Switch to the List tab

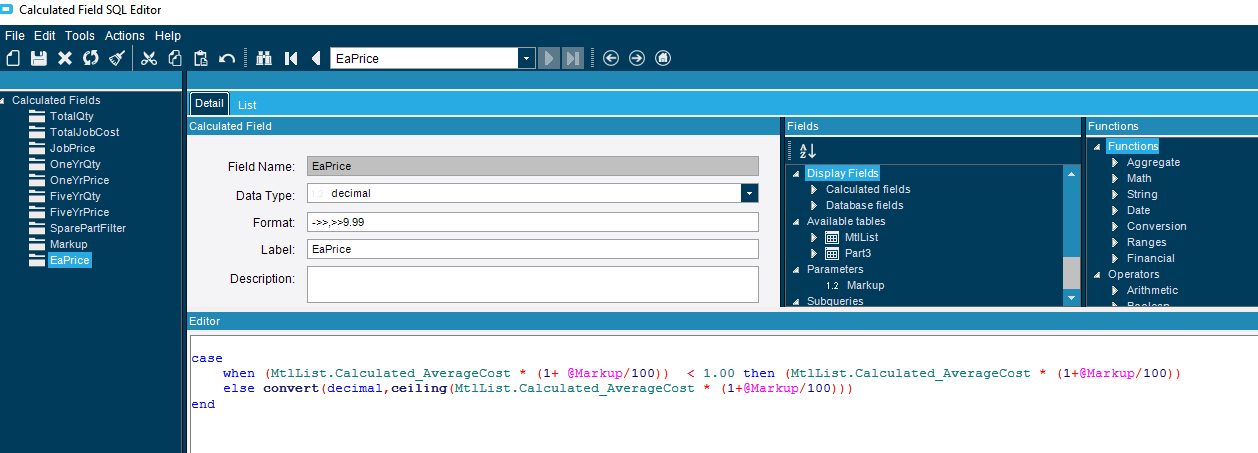[247, 104]
